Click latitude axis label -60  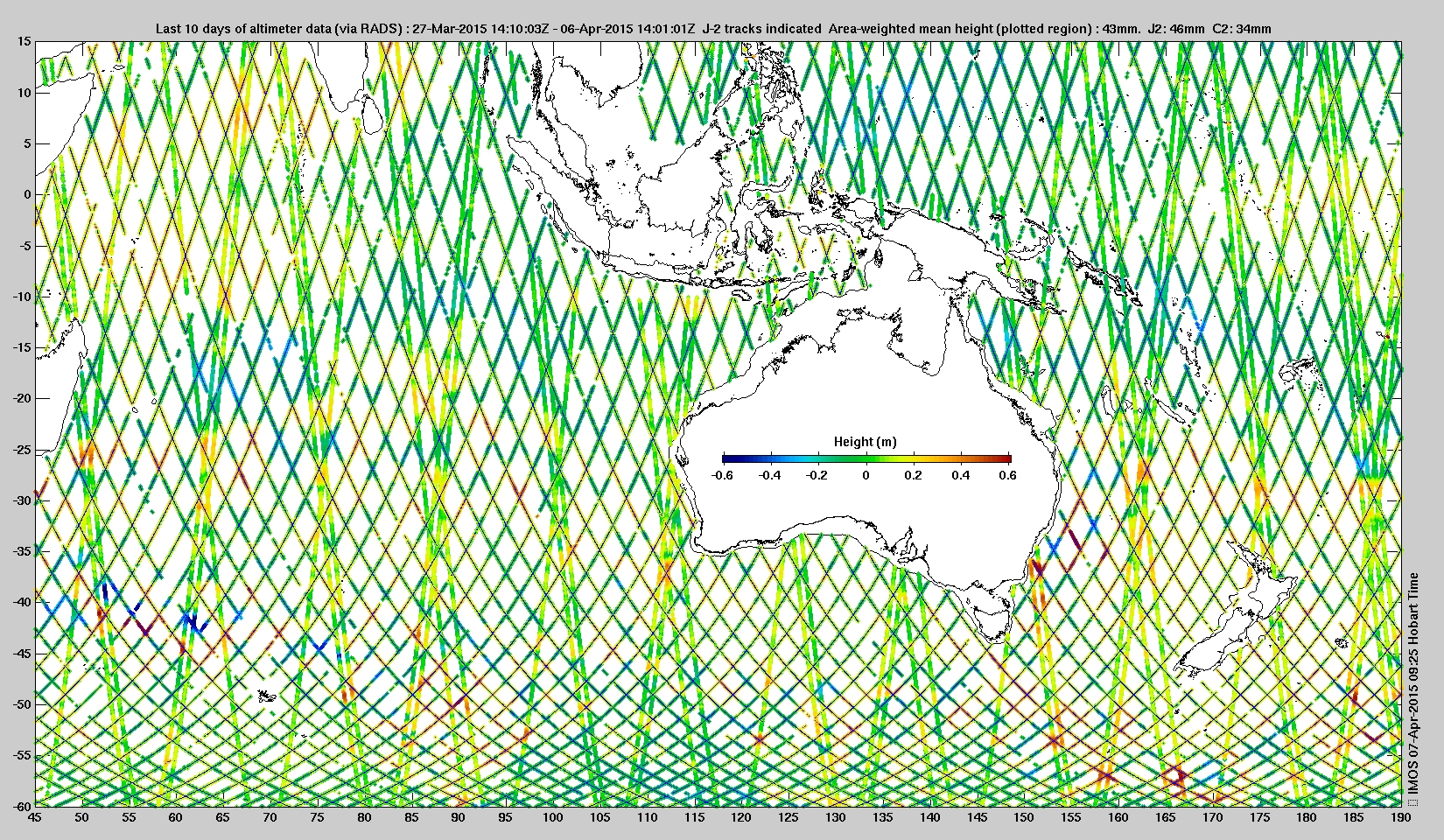tap(21, 805)
